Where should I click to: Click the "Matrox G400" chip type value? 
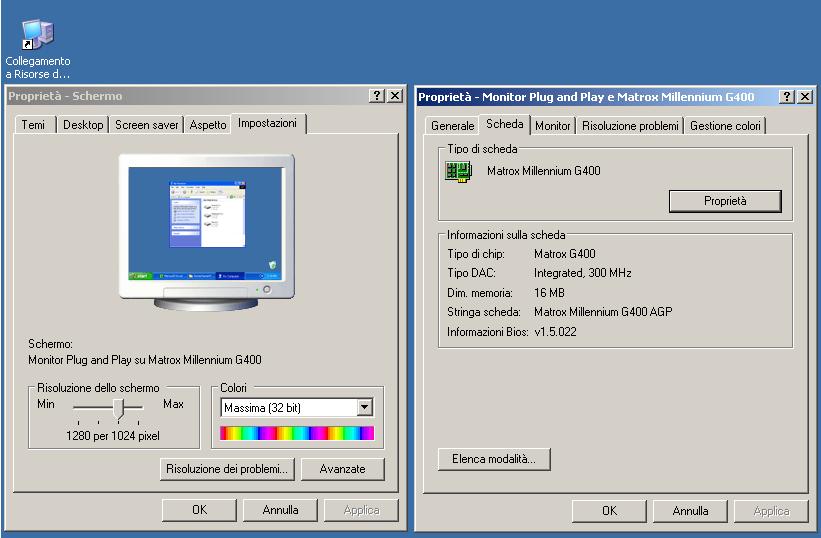click(x=564, y=254)
